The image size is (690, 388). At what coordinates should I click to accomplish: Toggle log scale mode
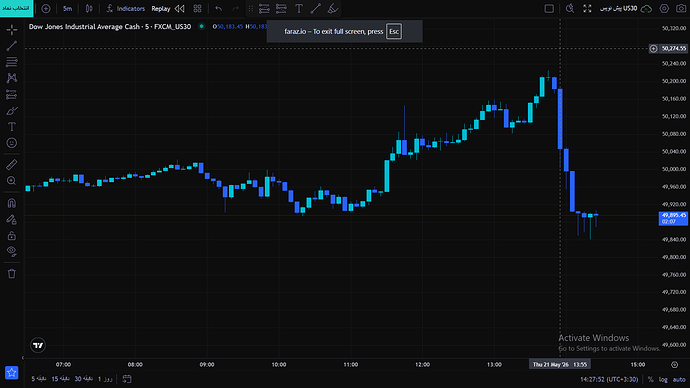[x=663, y=379]
